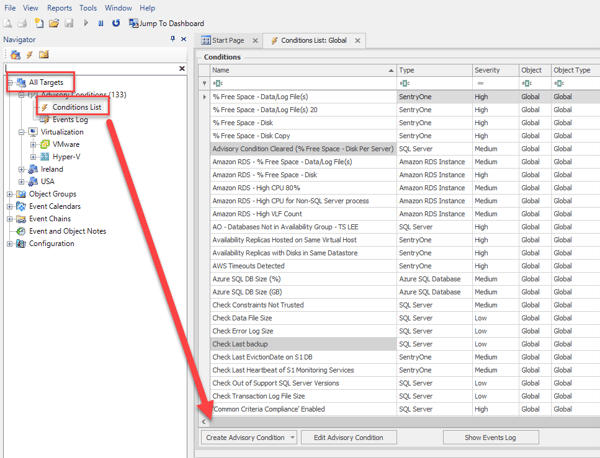
Task: Sort by the Type column header
Action: (434, 70)
